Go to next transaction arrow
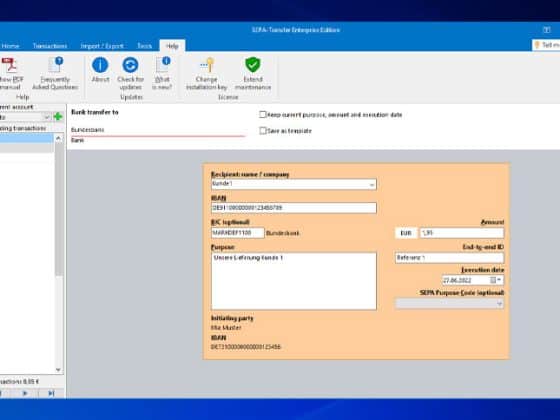This screenshot has height=420, width=560. [25, 393]
